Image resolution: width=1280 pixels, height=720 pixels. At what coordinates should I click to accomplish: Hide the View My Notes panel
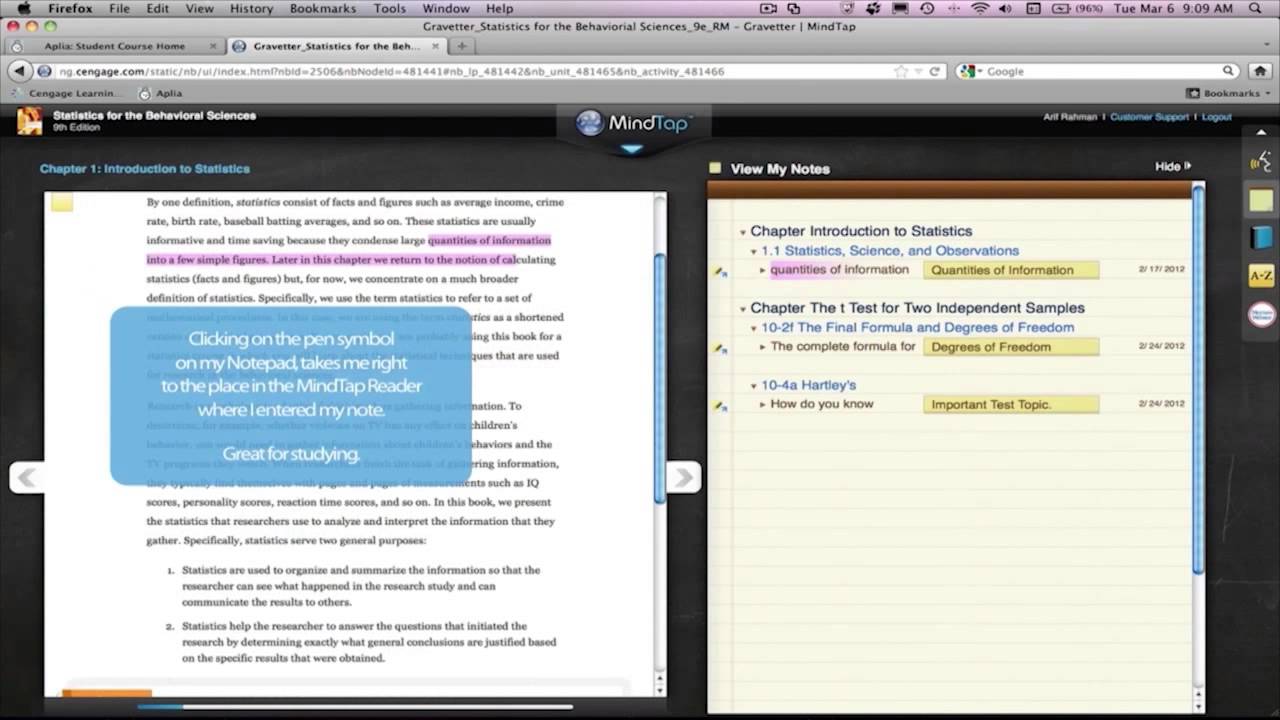coord(1173,166)
